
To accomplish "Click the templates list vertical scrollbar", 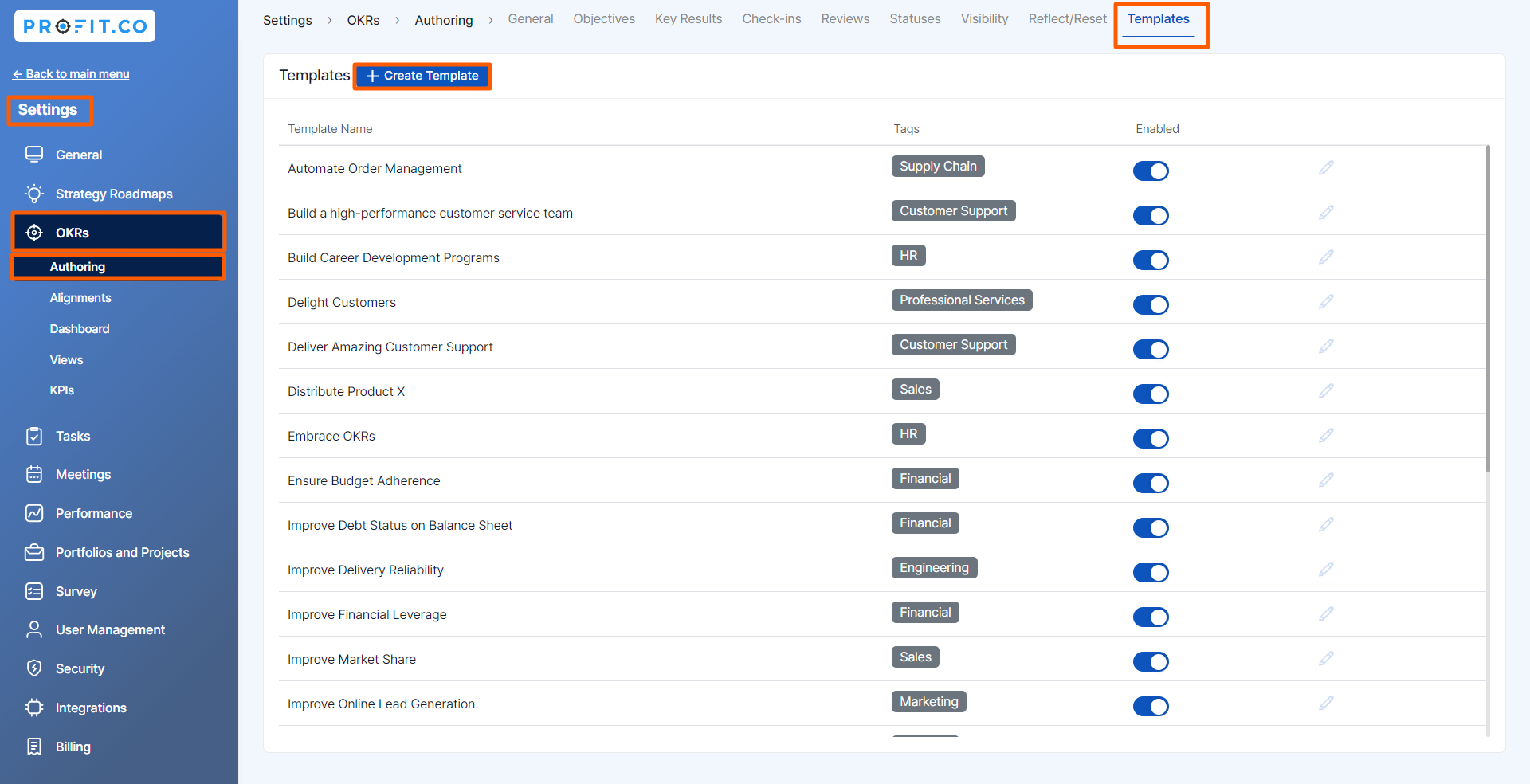I will [x=1488, y=319].
